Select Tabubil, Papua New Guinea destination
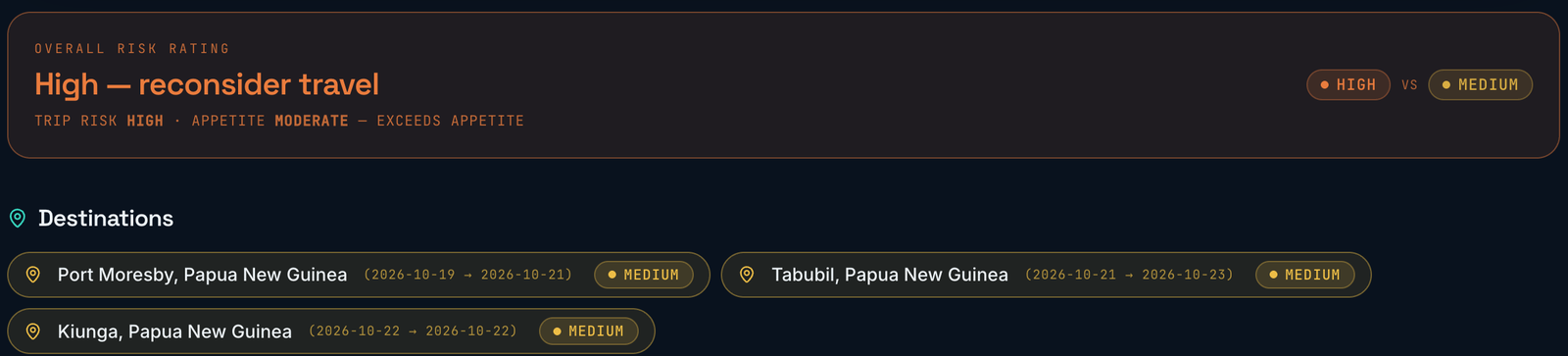 [x=1046, y=275]
